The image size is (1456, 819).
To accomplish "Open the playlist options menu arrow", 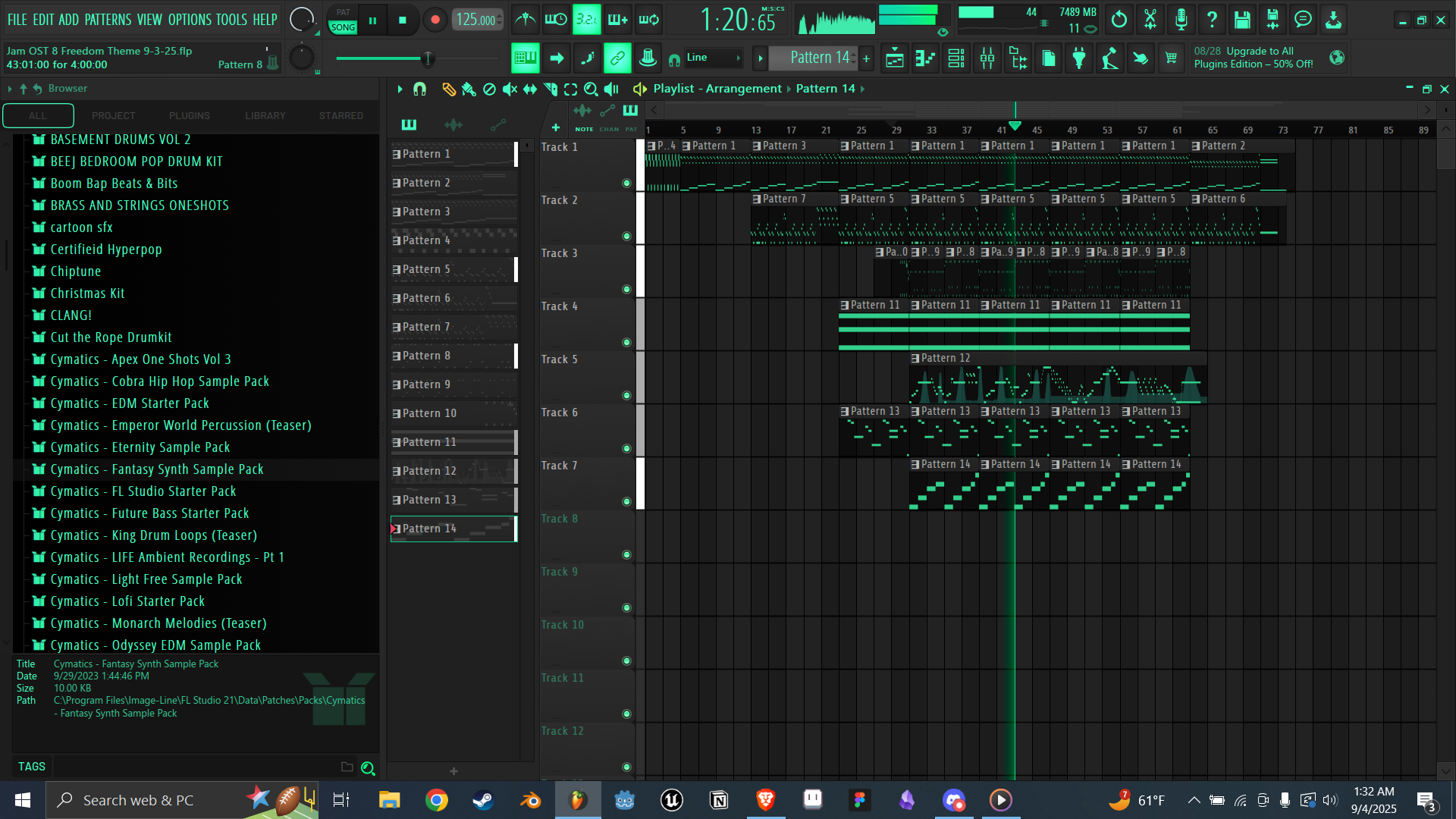I will (400, 89).
